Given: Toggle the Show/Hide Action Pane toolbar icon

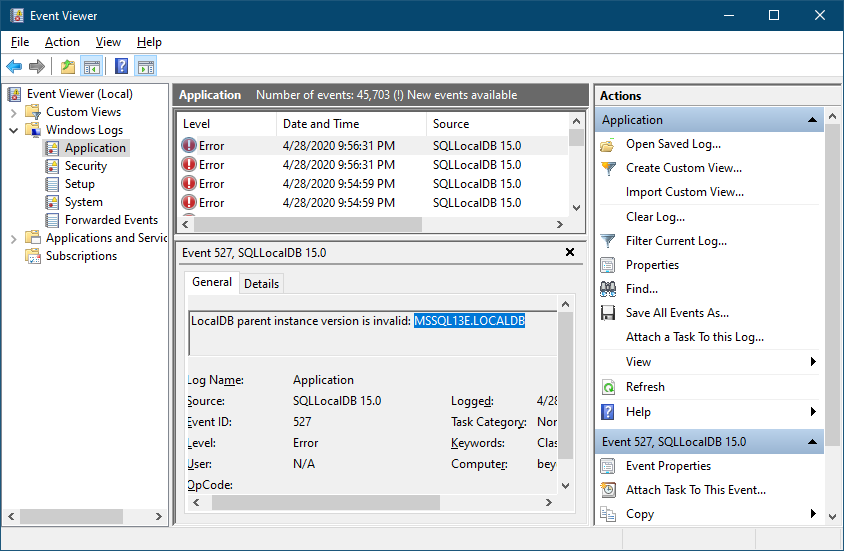Looking at the screenshot, I should click(146, 67).
